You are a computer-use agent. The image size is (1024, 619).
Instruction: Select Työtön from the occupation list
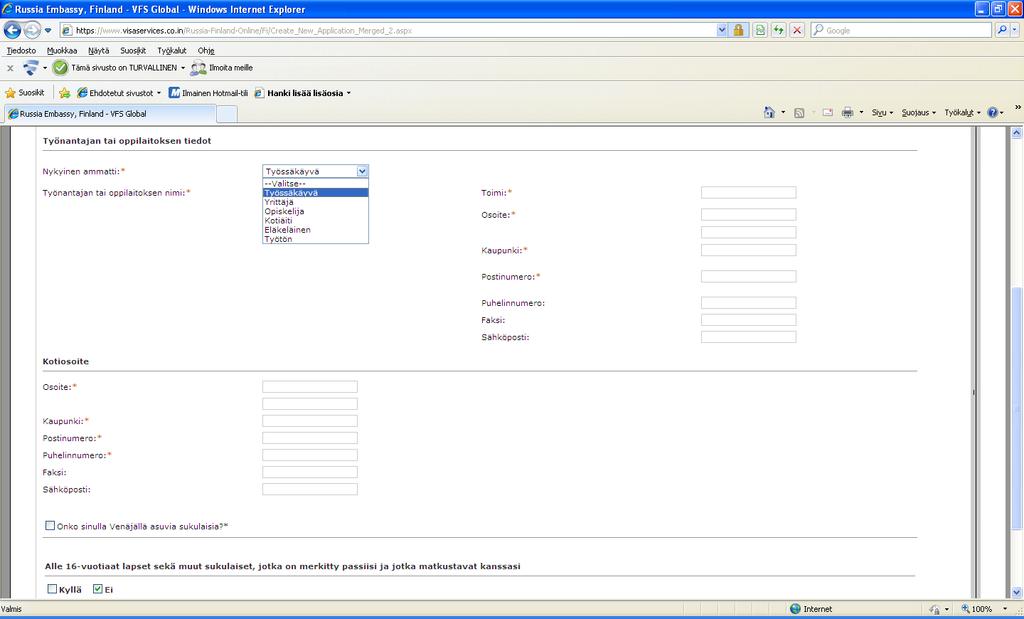[315, 239]
